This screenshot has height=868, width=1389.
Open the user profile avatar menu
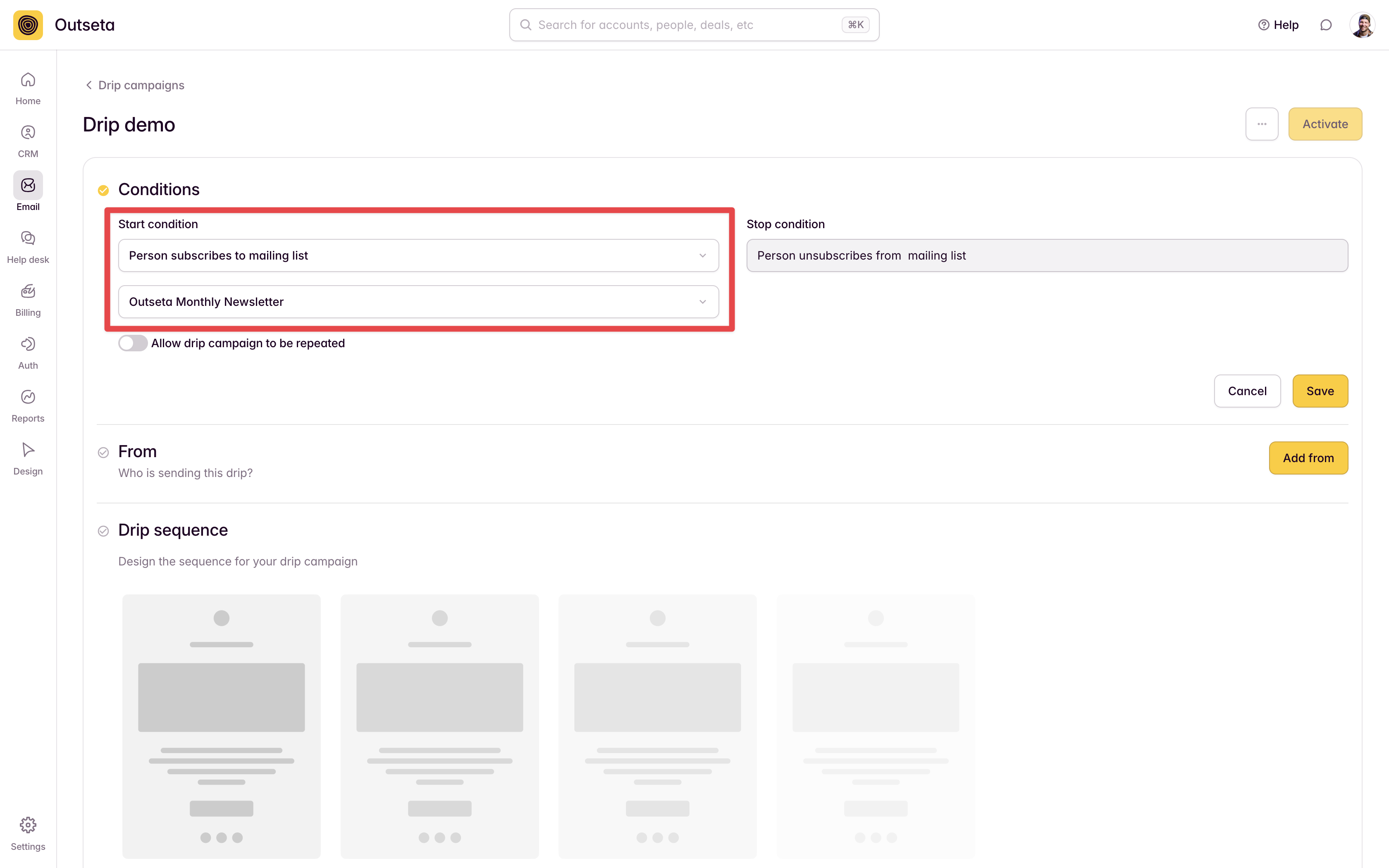coord(1362,25)
